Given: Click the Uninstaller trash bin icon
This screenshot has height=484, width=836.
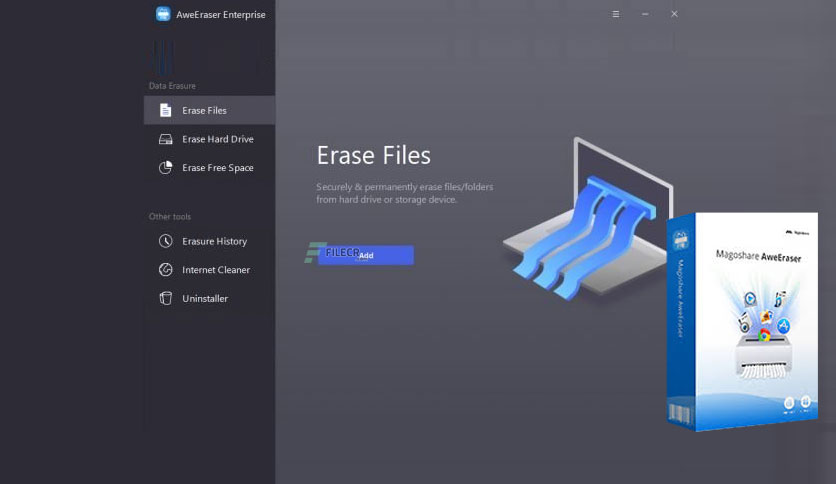Looking at the screenshot, I should [x=165, y=299].
